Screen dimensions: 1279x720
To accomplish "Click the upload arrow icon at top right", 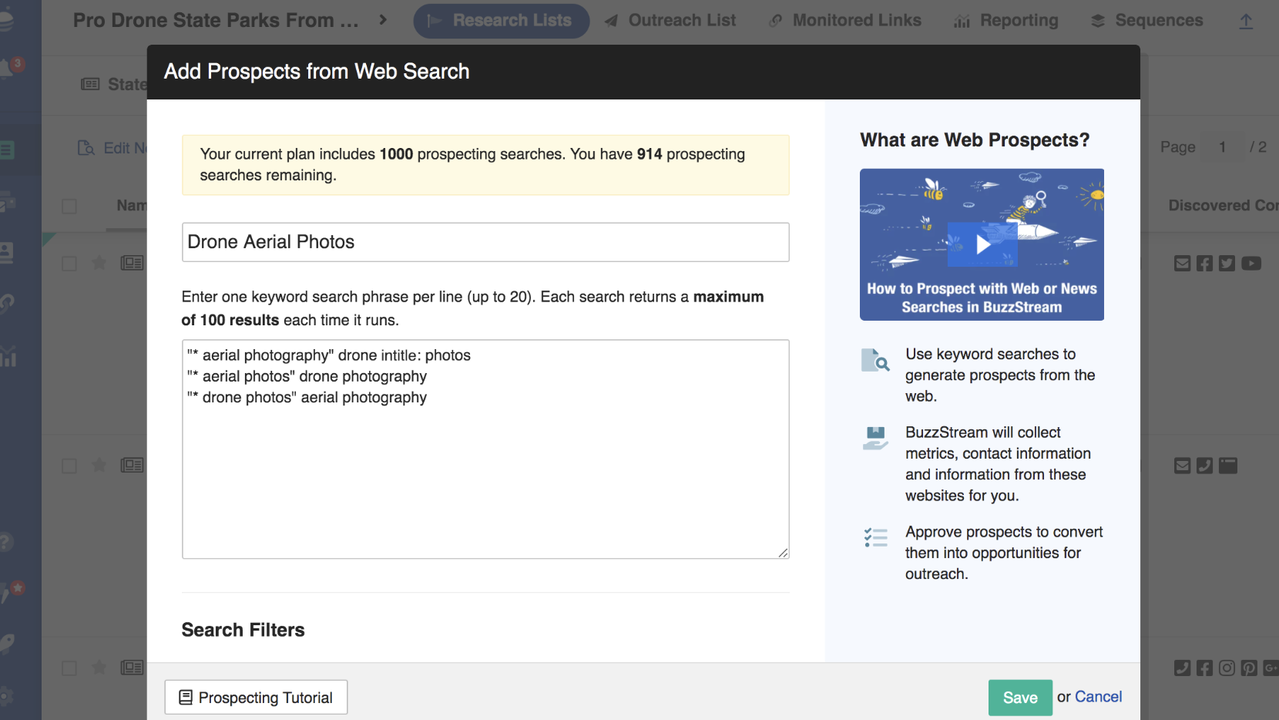I will click(x=1246, y=21).
